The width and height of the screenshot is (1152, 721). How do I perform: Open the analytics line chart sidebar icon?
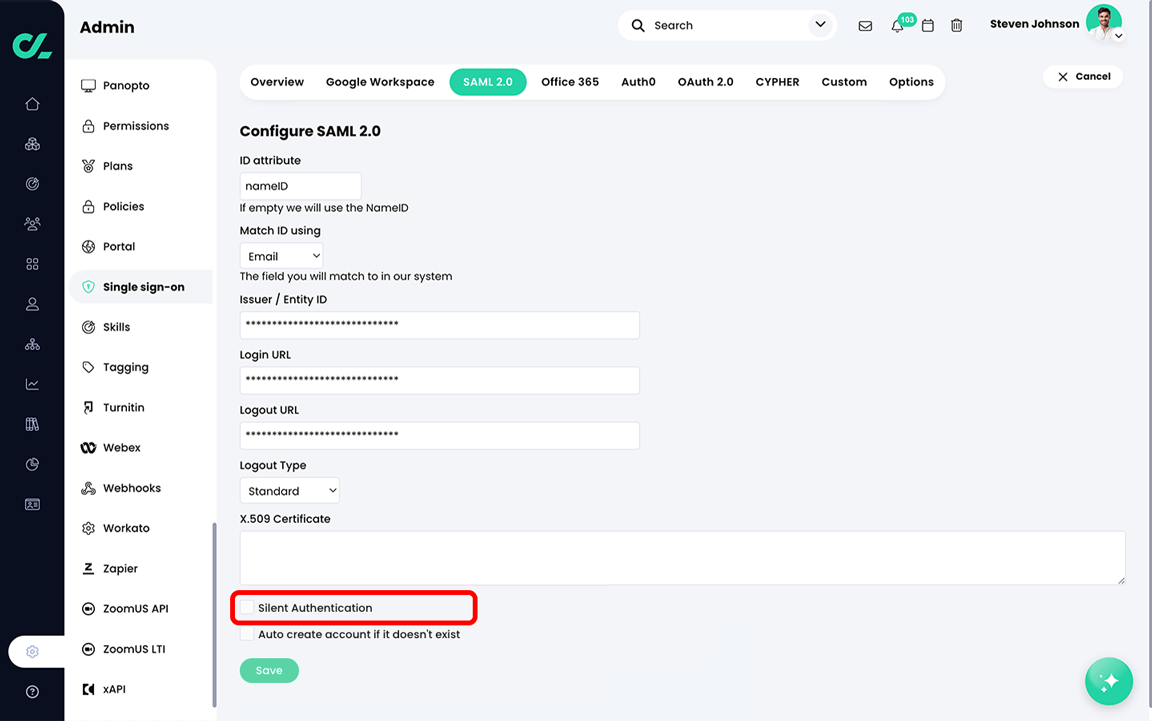[x=31, y=383]
